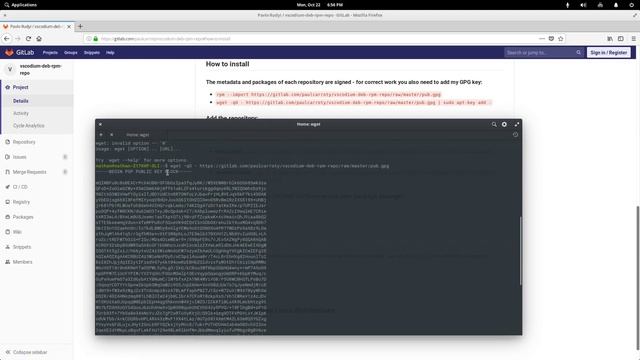Save the page to Pocket

pos(551,39)
